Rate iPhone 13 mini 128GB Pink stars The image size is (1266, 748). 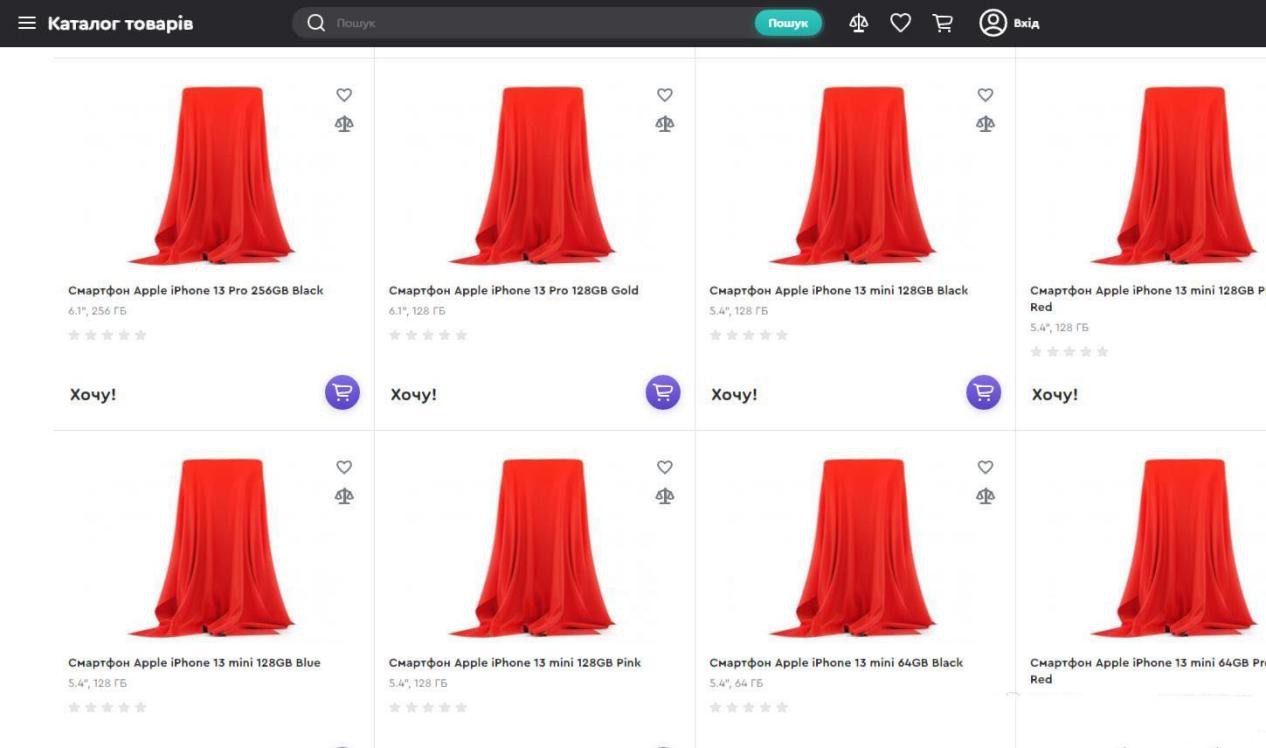coord(428,707)
